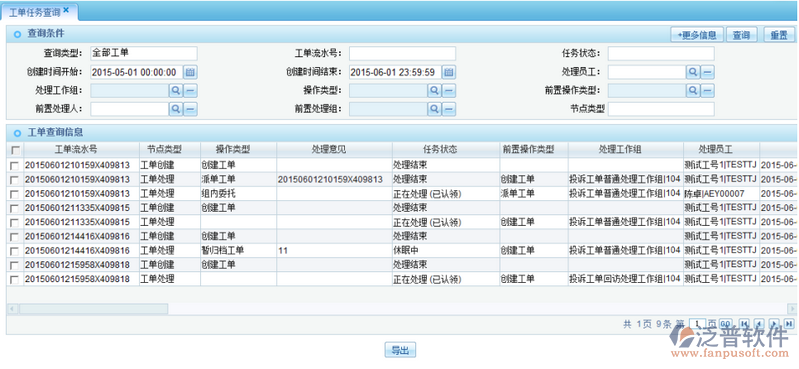This screenshot has width=799, height=369.
Task: Toggle select-all checkbox in table header
Action: (15, 150)
